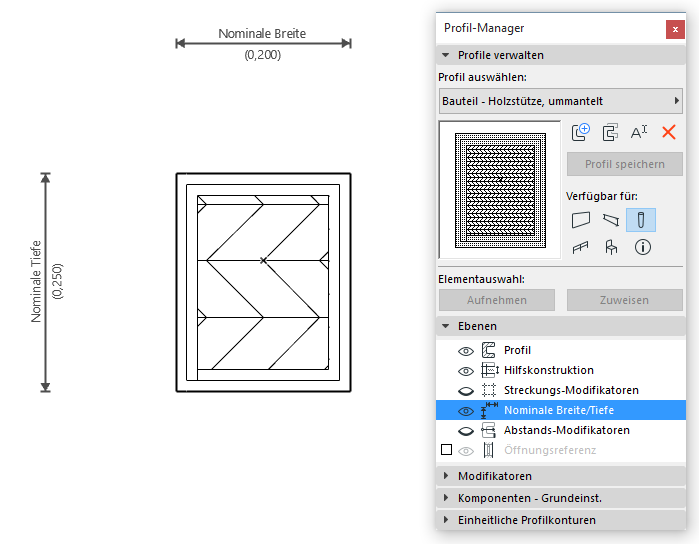
Task: Hide the Profil layer via eye
Action: click(x=466, y=351)
